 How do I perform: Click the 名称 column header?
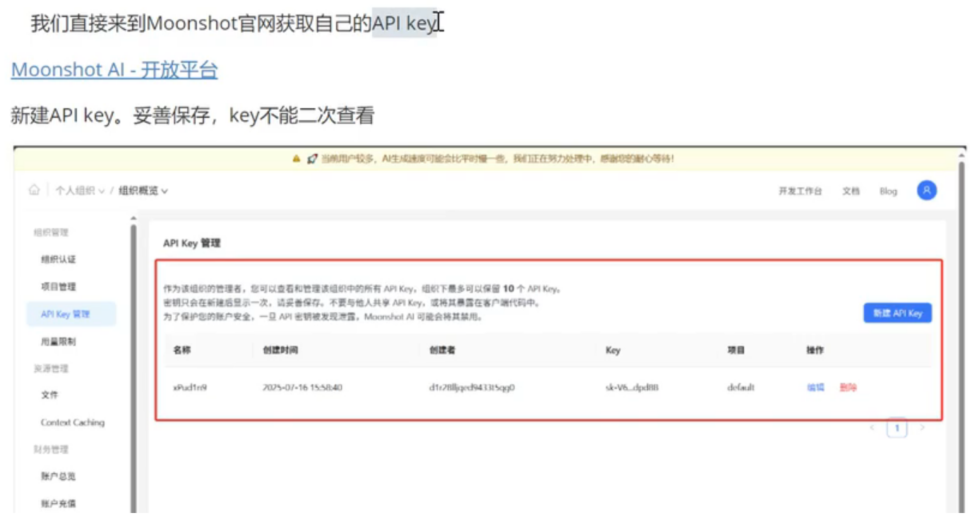(182, 350)
